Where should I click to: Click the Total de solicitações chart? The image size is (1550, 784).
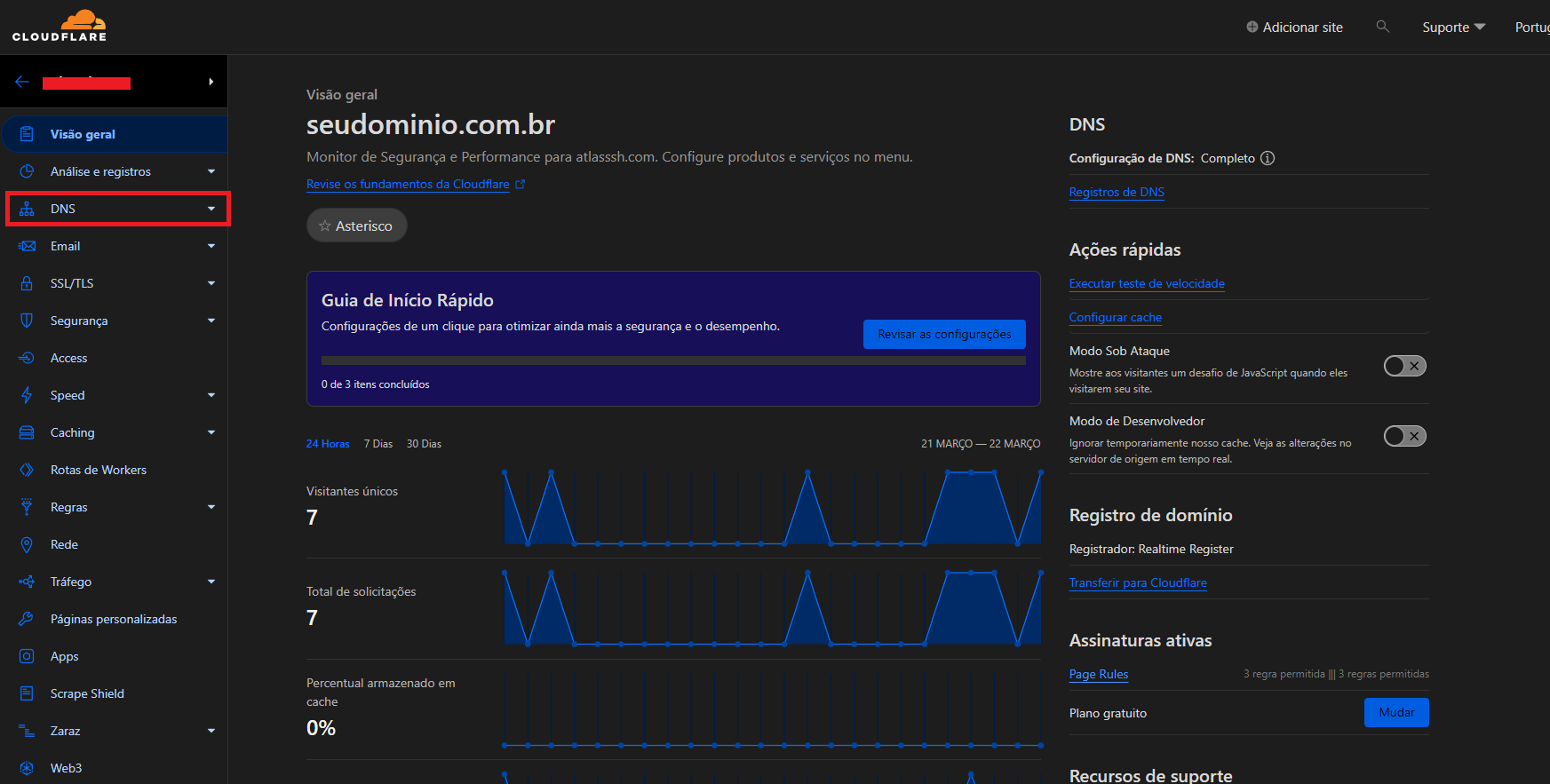tap(773, 607)
